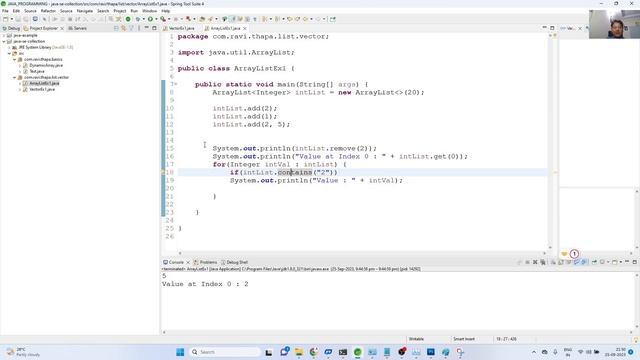Open the Project menu
The height and width of the screenshot is (360, 640).
click(x=120, y=11)
